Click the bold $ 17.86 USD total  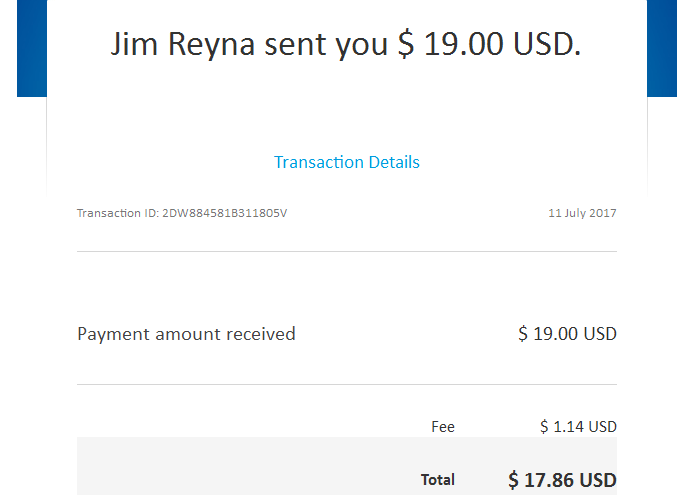[563, 480]
